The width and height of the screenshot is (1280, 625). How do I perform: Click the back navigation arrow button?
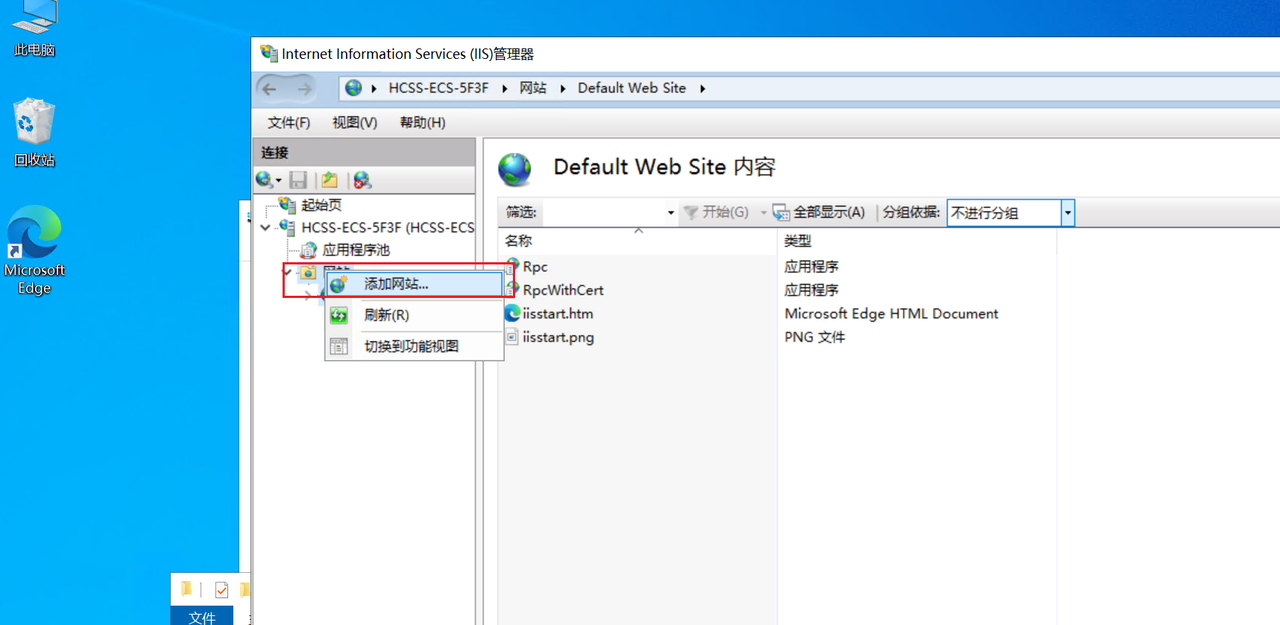point(270,89)
